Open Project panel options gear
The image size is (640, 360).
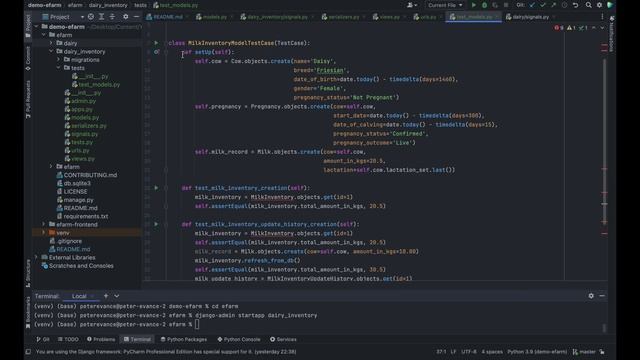[126, 17]
